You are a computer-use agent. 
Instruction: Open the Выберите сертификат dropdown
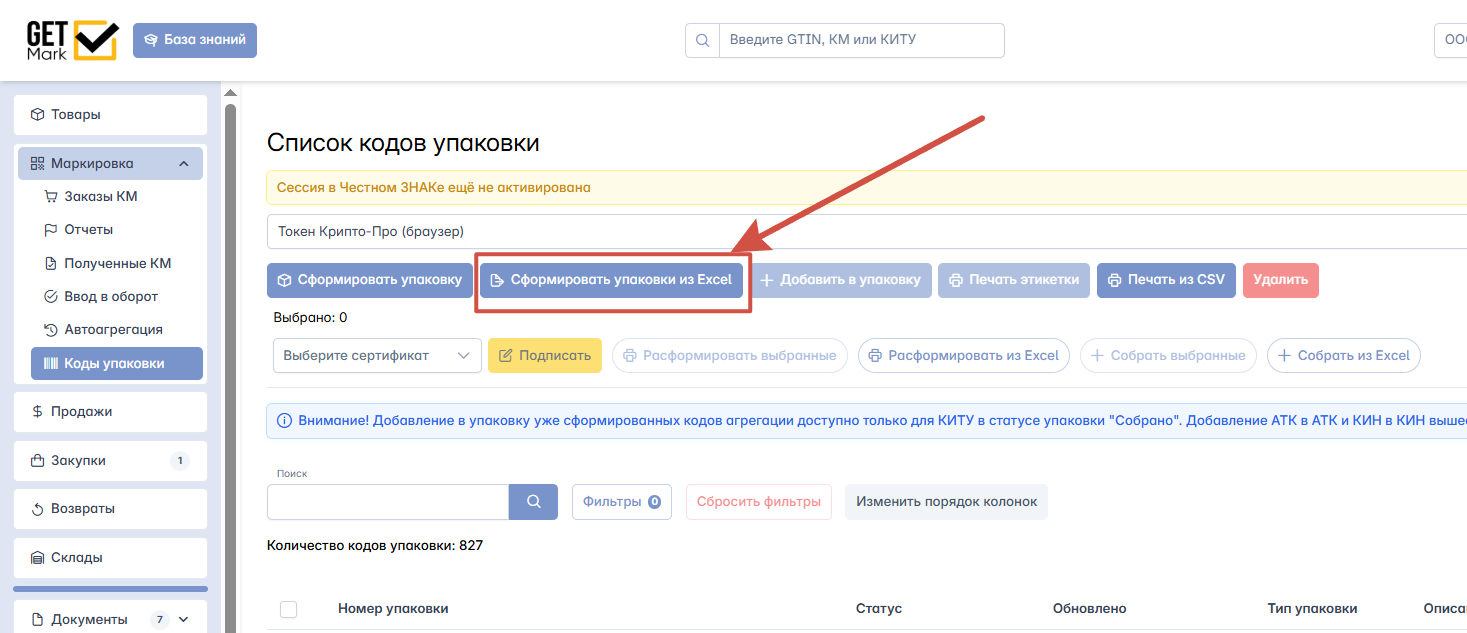coord(377,355)
